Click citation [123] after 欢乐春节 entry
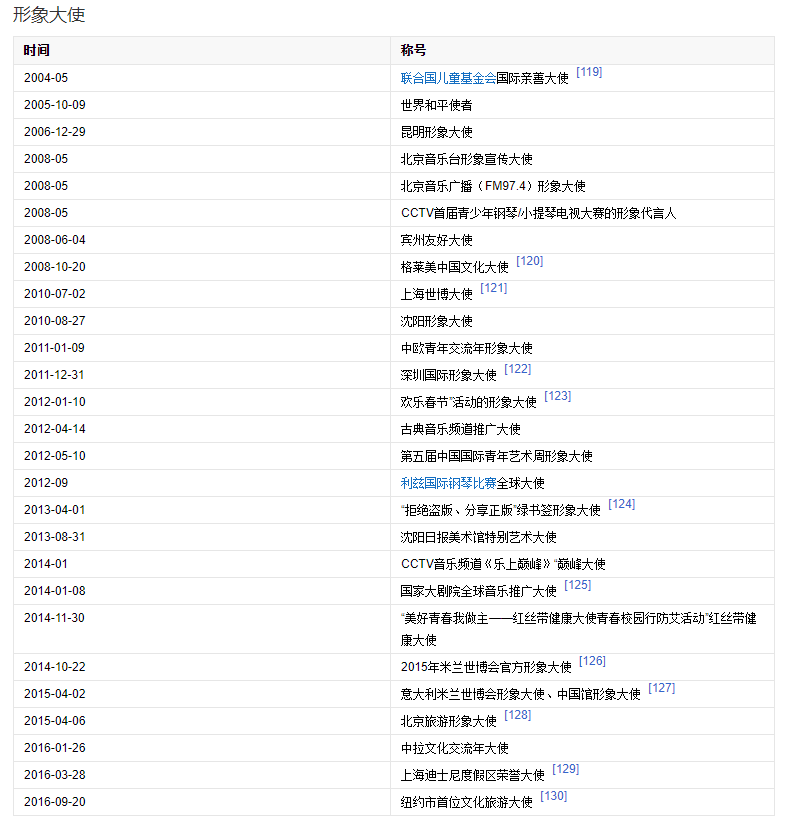The width and height of the screenshot is (797, 825). tap(558, 396)
